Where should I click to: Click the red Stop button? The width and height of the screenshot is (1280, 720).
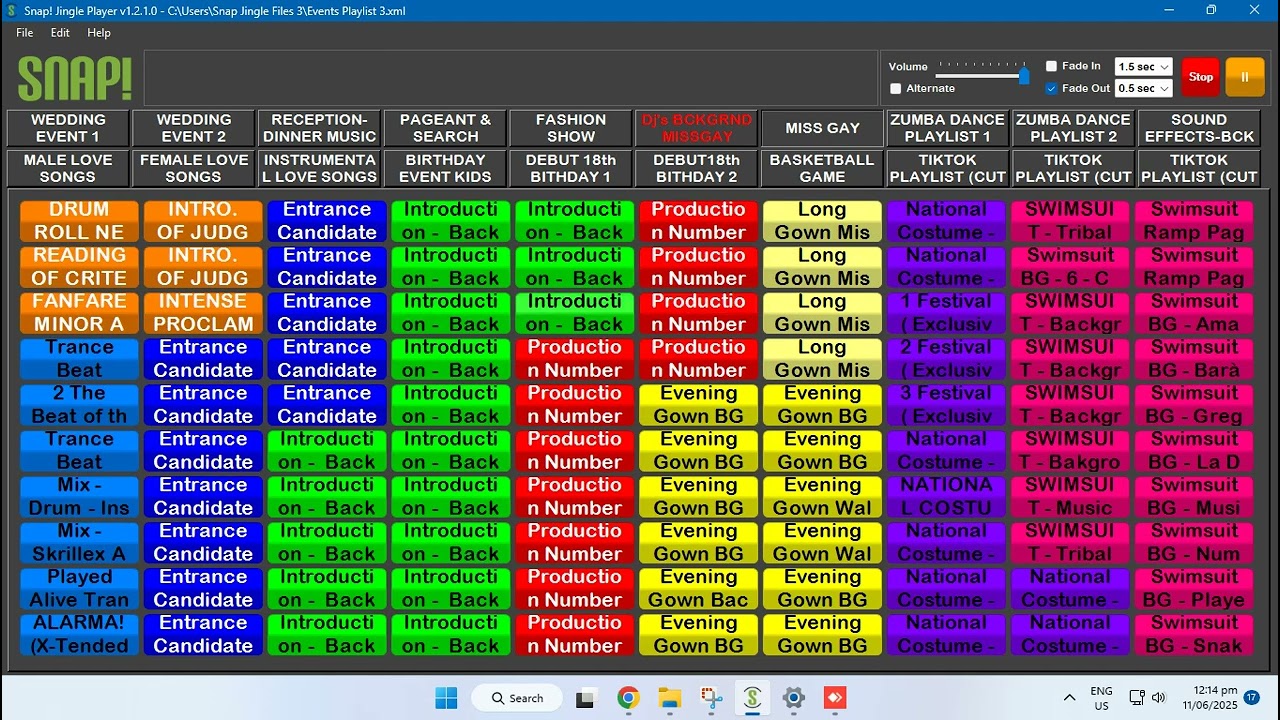[x=1201, y=77]
